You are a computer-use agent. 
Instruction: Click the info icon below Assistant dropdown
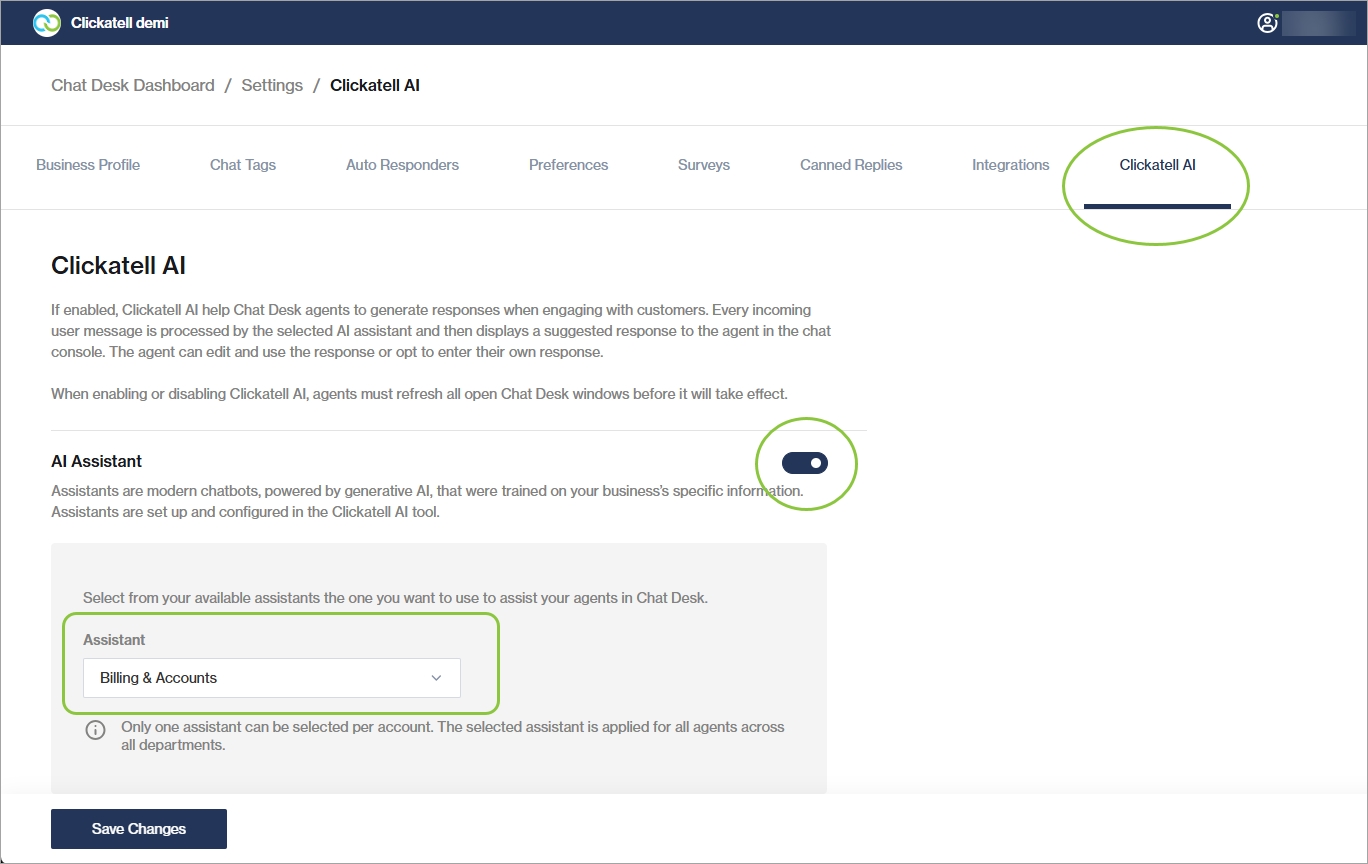pos(95,730)
